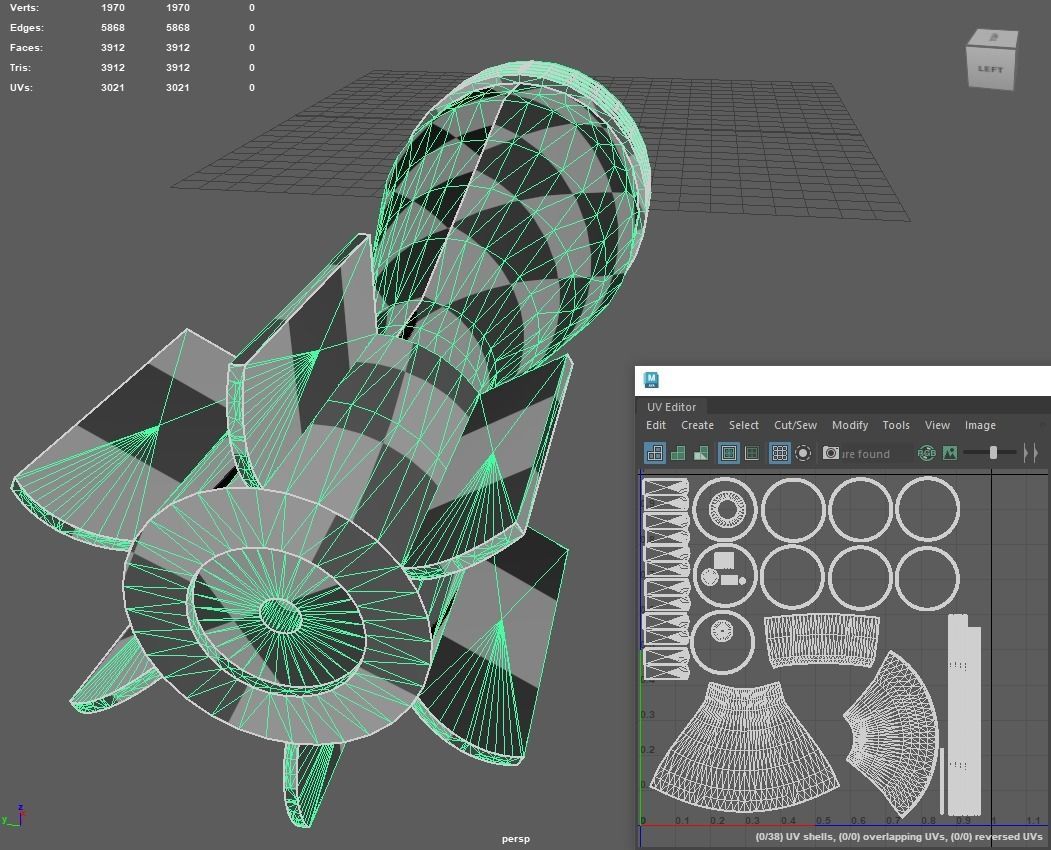Click the large fan-shaped UV shell
Screen dimensions: 1051x850
[744, 745]
